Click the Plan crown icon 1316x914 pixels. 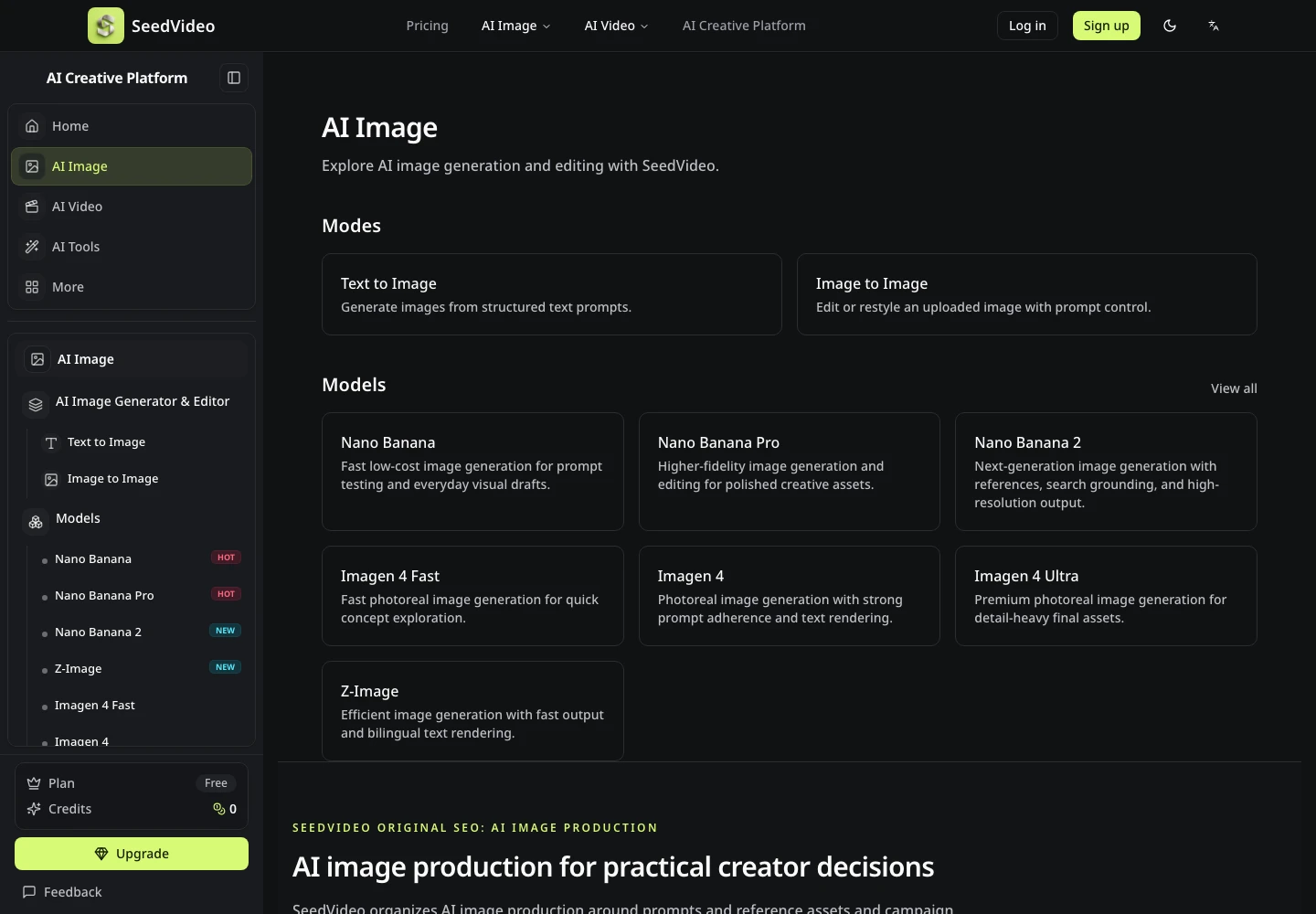(x=34, y=783)
